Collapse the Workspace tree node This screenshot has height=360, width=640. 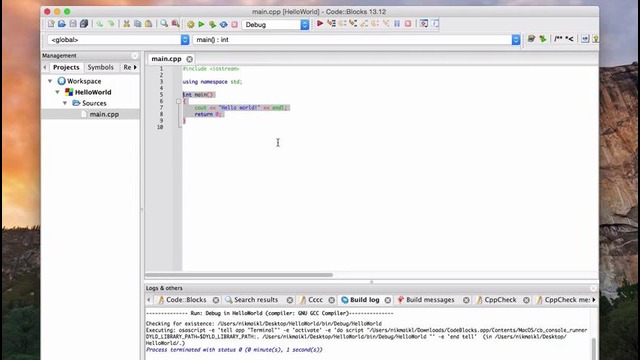pos(50,81)
